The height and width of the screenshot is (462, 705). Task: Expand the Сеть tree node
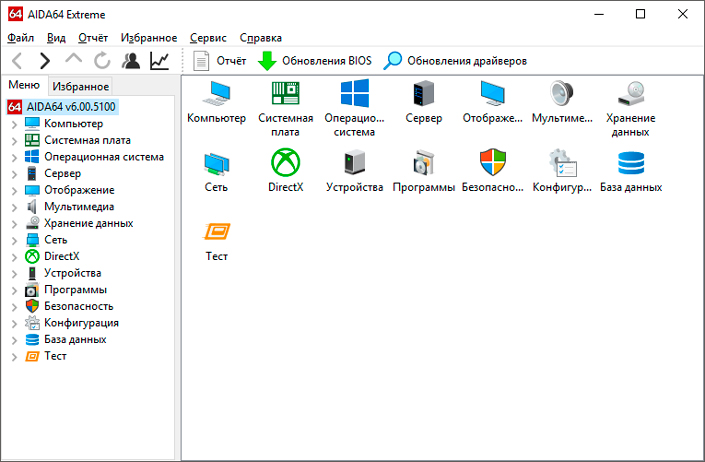14,240
